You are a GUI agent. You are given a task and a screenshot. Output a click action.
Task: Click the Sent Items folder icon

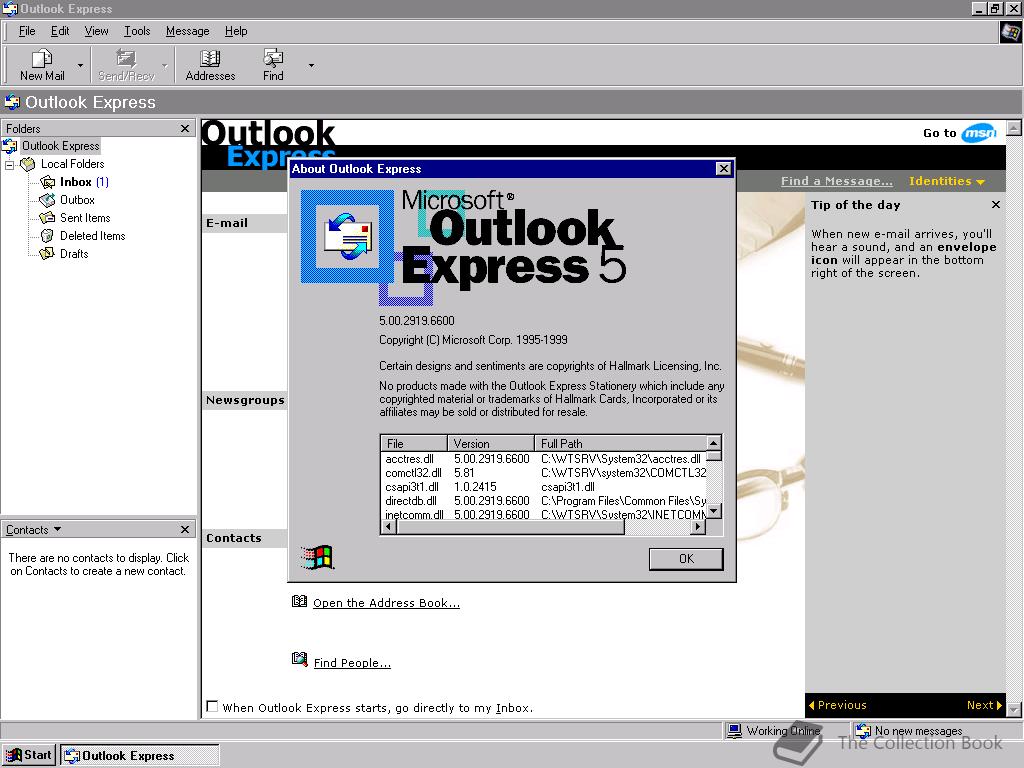(48, 217)
